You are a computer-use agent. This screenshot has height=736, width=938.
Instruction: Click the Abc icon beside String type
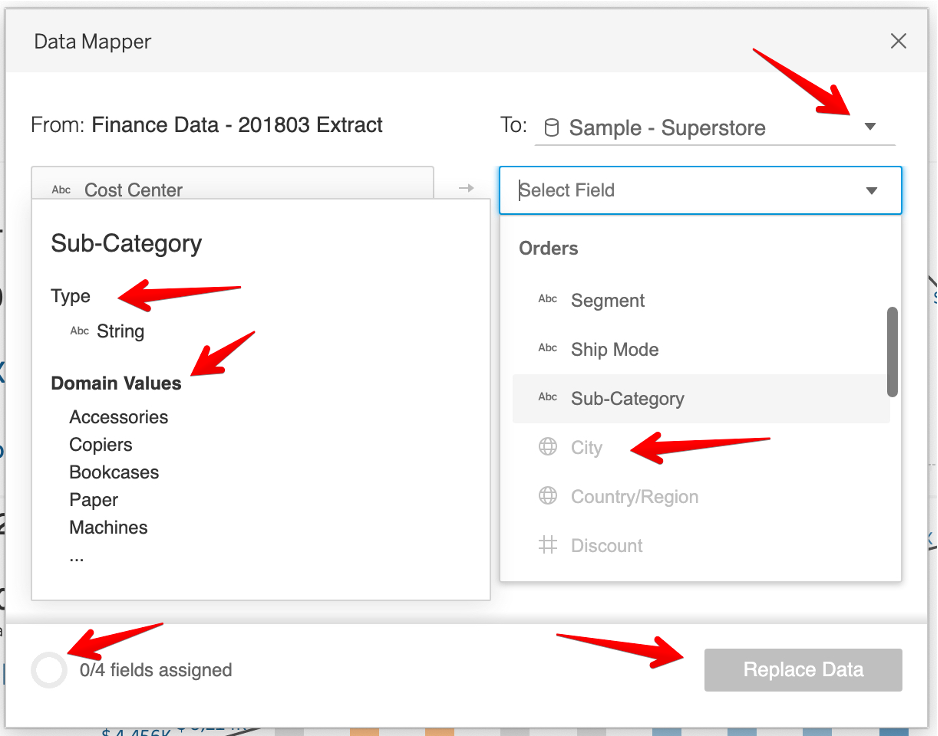(x=79, y=331)
